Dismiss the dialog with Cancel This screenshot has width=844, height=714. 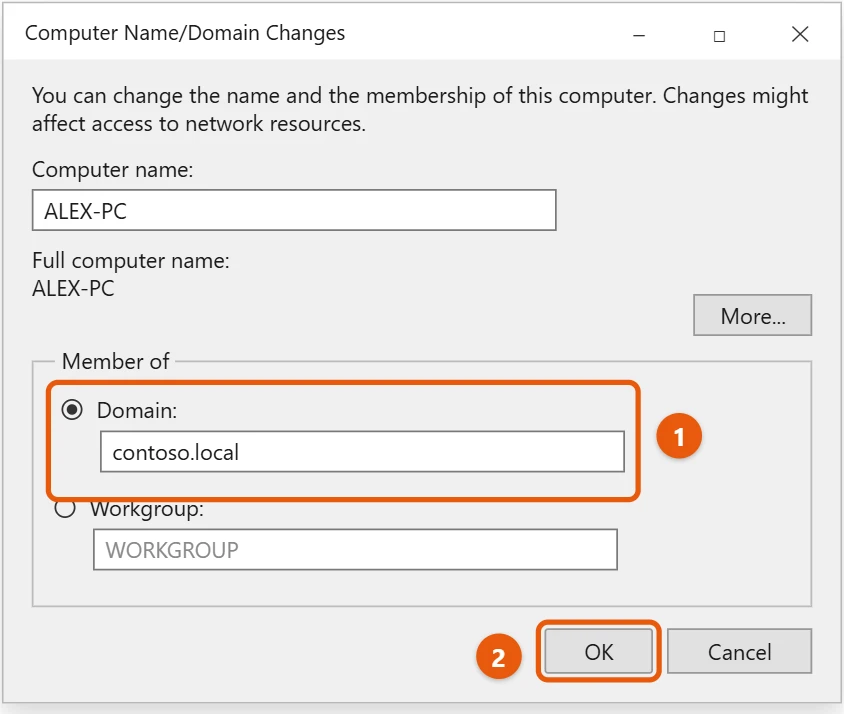740,652
